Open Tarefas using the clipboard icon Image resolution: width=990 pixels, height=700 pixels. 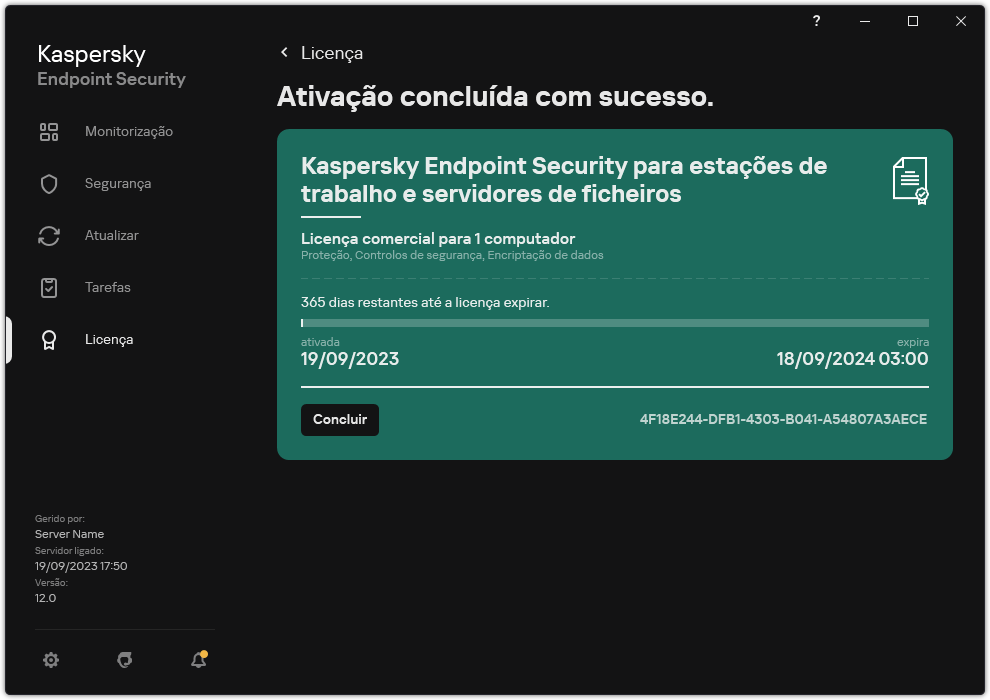(49, 287)
